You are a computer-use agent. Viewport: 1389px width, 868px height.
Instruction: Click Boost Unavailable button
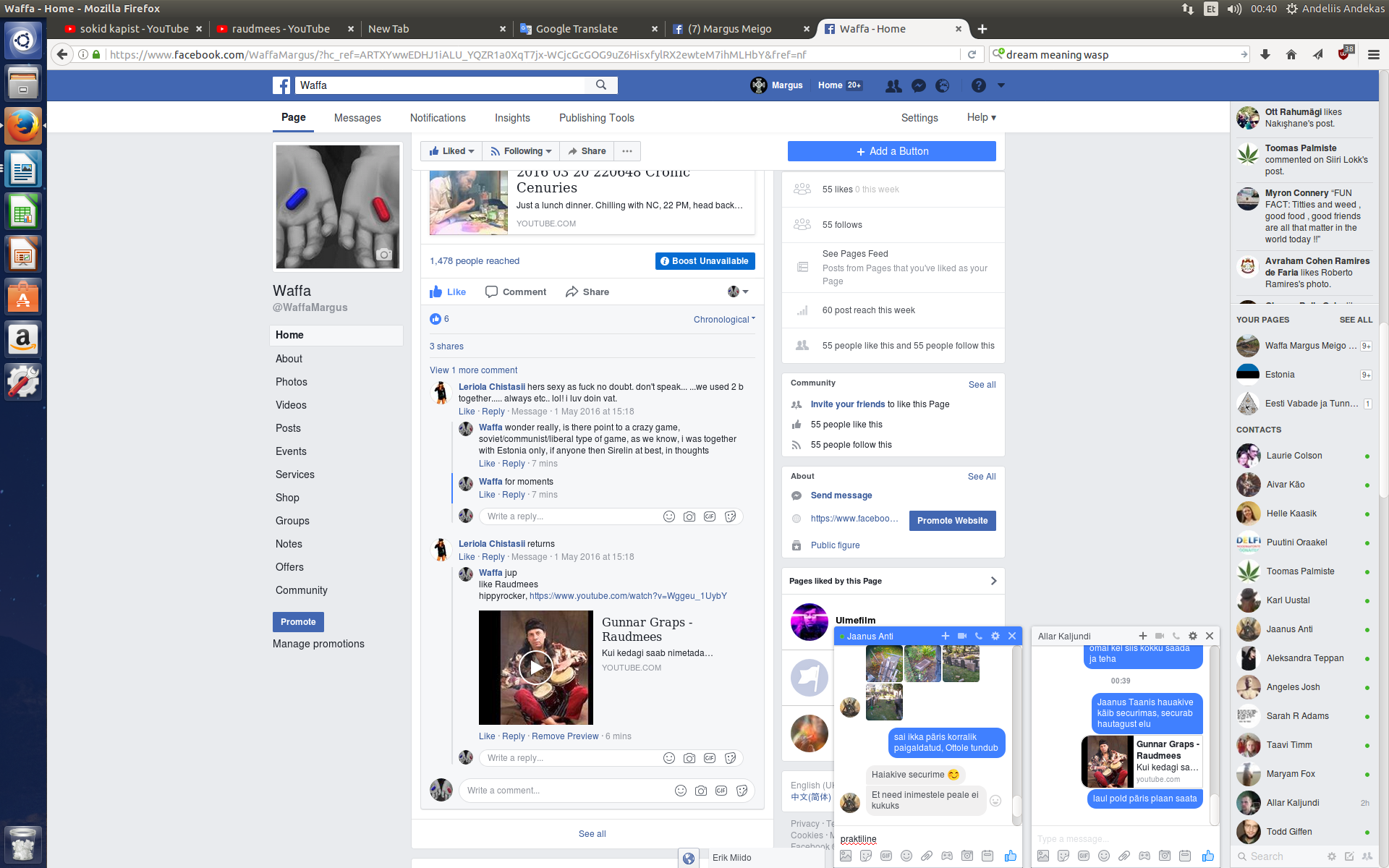pyautogui.click(x=705, y=261)
